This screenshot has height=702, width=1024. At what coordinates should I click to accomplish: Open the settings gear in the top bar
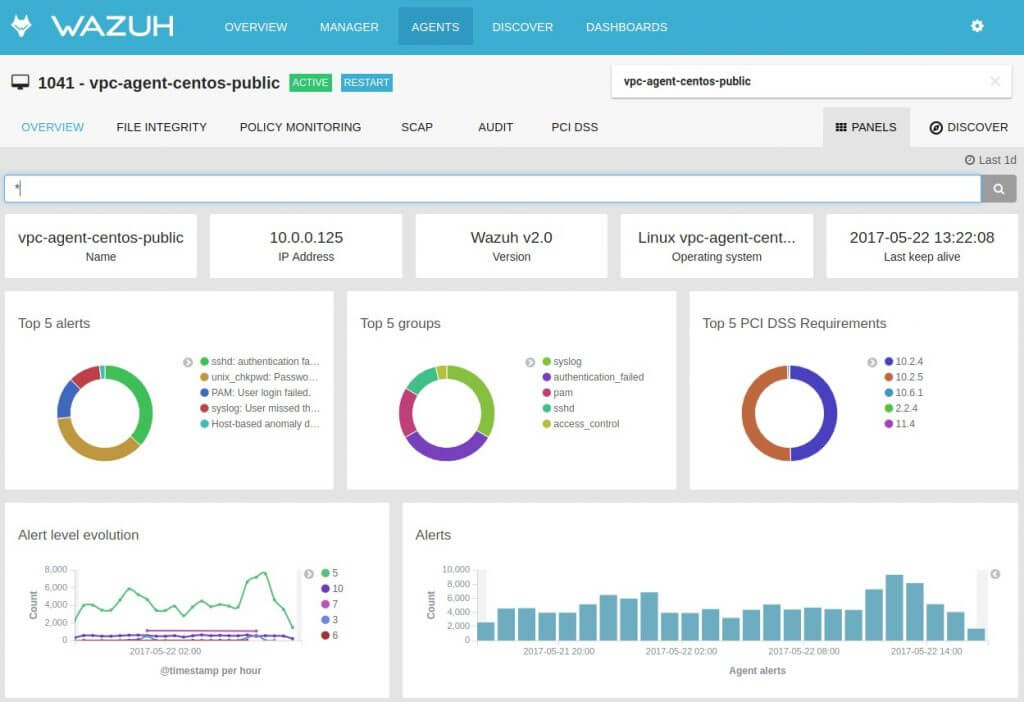tap(977, 26)
